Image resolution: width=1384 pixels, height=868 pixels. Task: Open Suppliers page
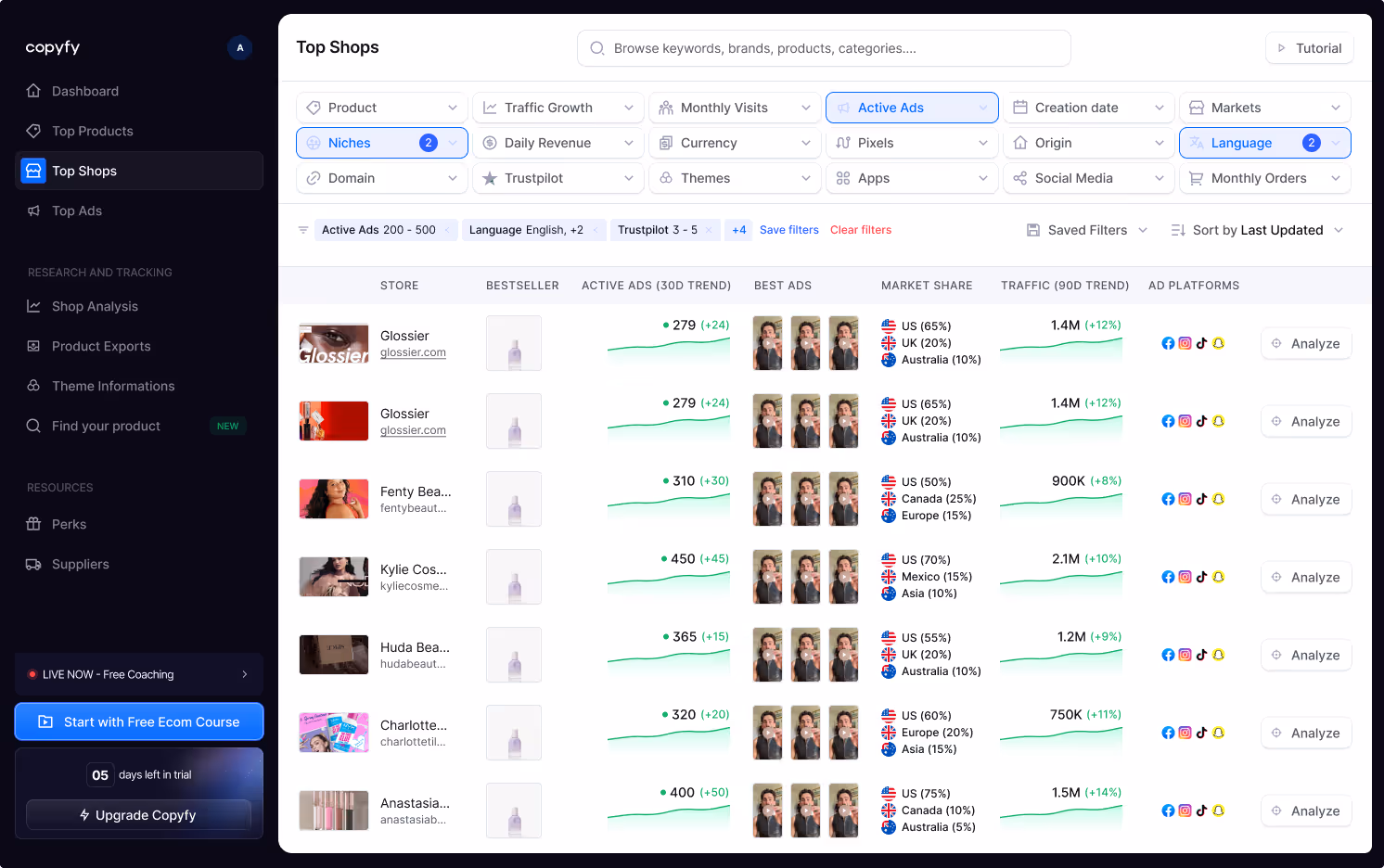(x=139, y=564)
